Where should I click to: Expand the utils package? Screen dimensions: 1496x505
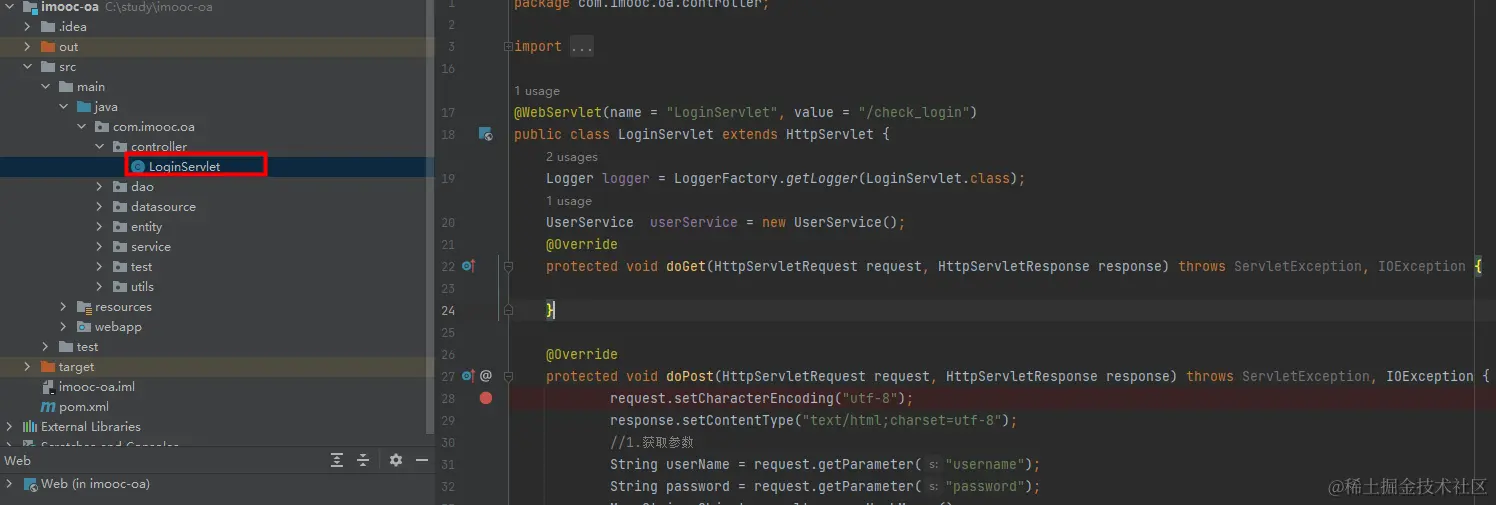coord(100,287)
